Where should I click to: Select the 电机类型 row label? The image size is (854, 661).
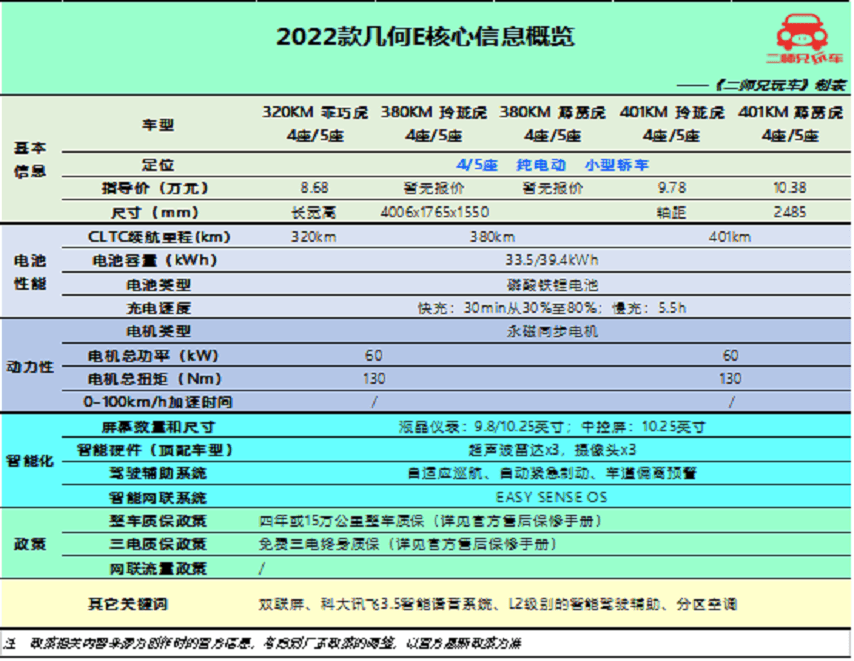click(x=158, y=332)
